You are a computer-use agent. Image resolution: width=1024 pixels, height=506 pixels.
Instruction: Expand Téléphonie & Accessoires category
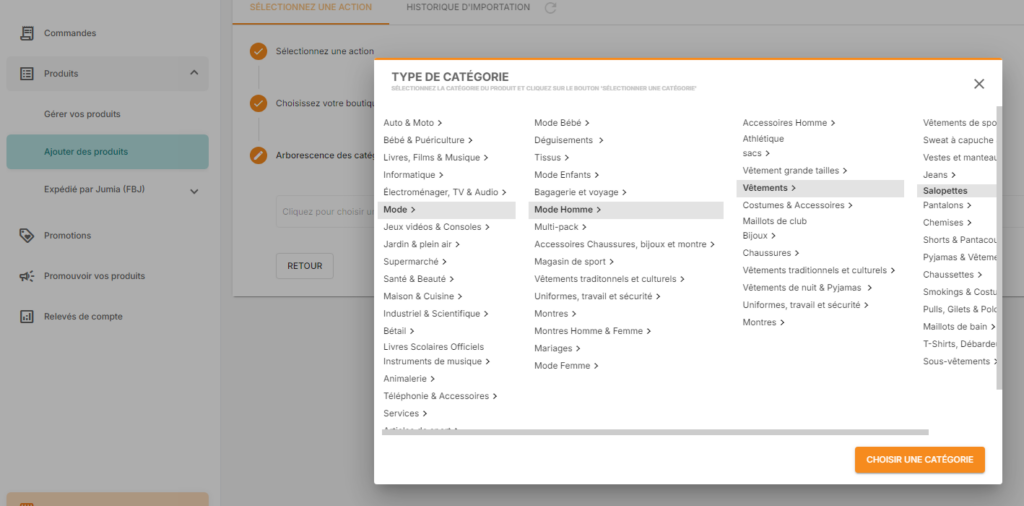point(441,396)
